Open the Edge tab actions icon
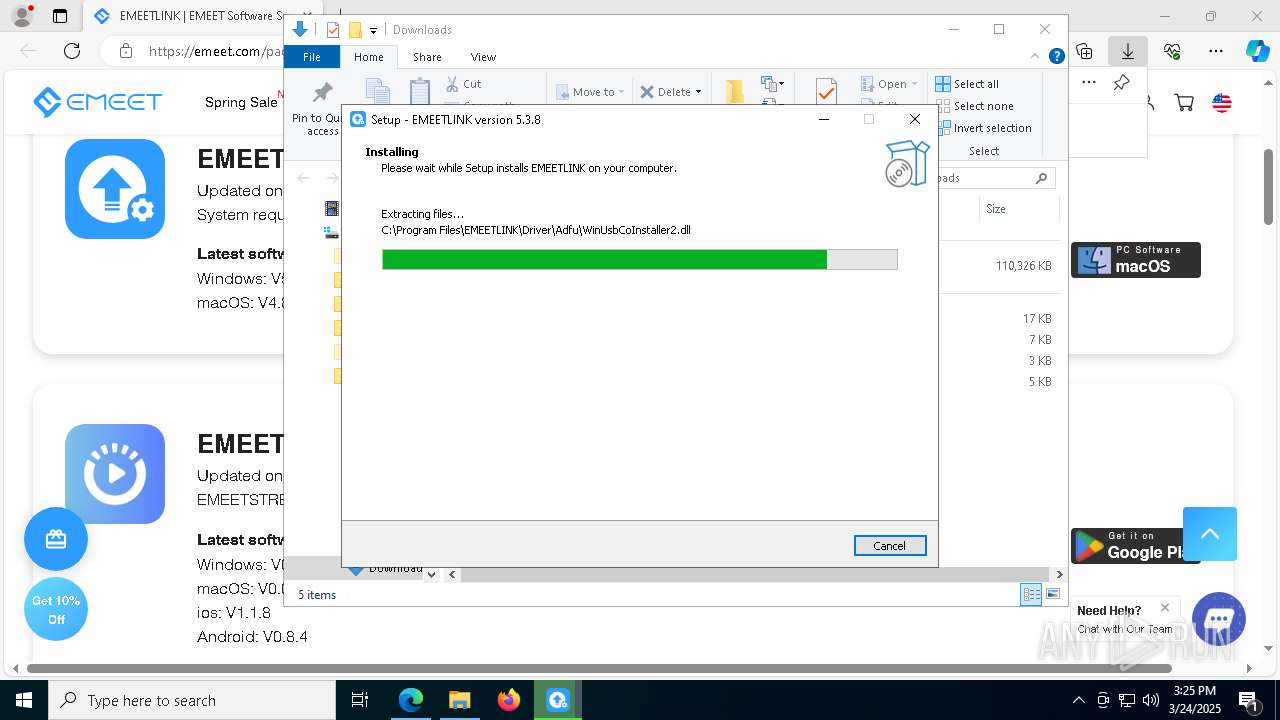1280x720 pixels. [x=60, y=16]
